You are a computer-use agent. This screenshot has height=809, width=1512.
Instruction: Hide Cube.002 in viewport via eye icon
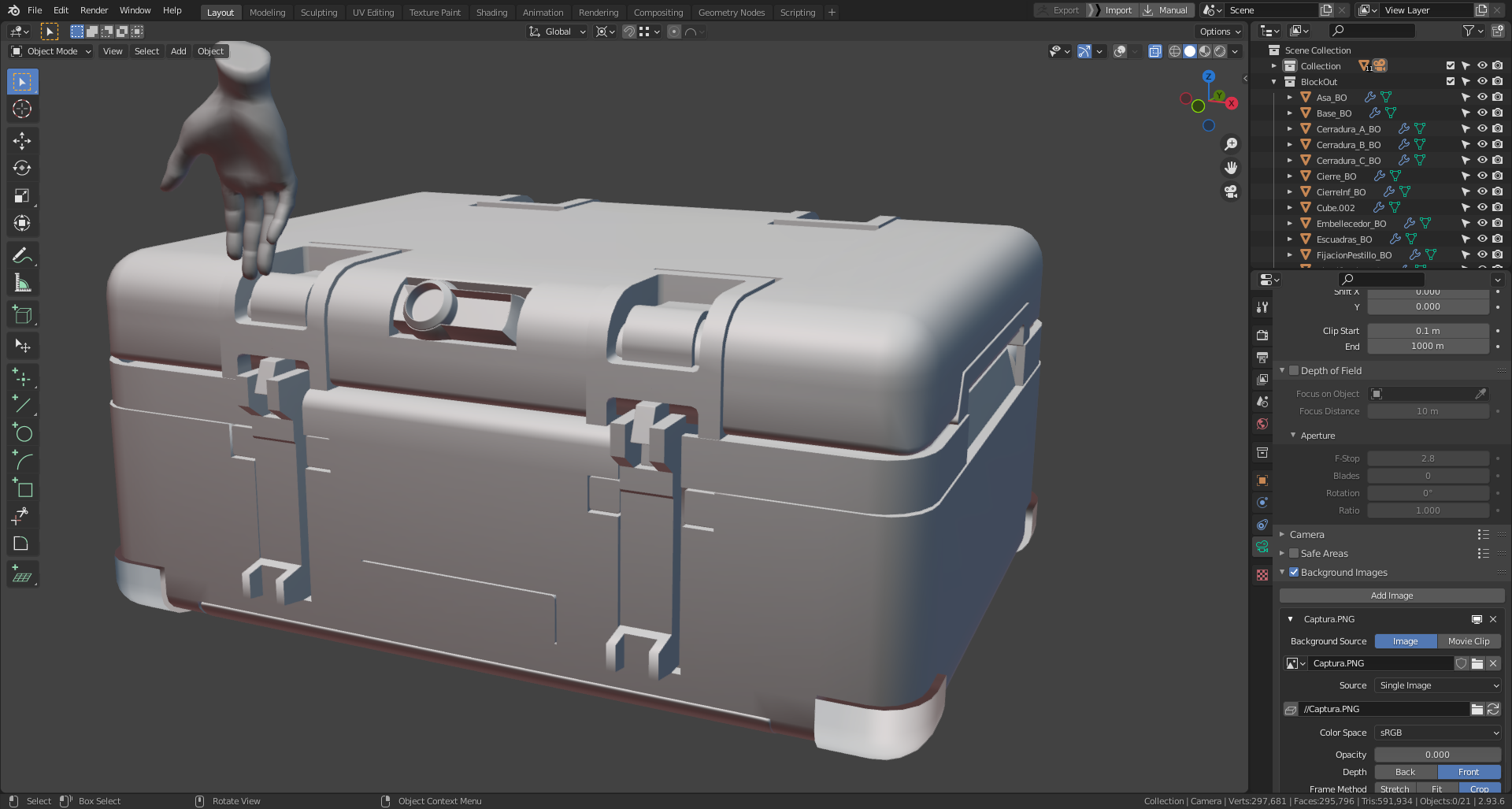tap(1481, 208)
